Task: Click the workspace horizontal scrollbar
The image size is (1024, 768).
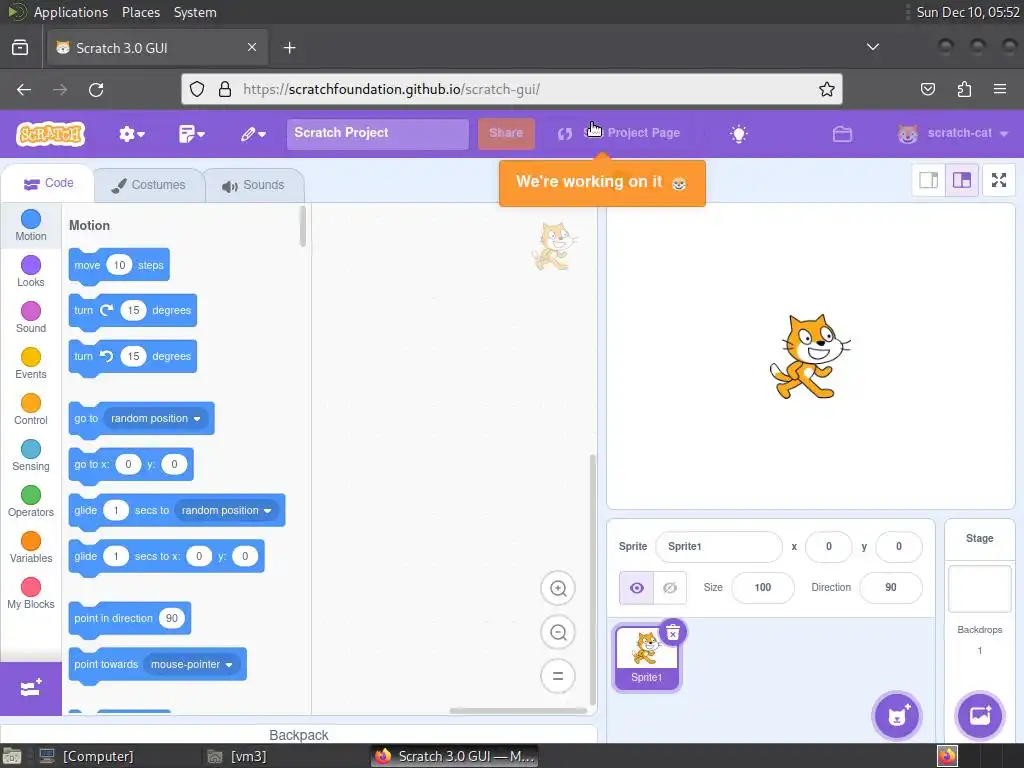Action: click(519, 711)
